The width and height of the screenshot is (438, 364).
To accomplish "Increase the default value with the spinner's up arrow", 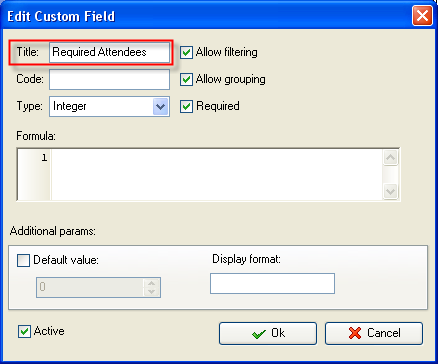I will click(x=152, y=283).
